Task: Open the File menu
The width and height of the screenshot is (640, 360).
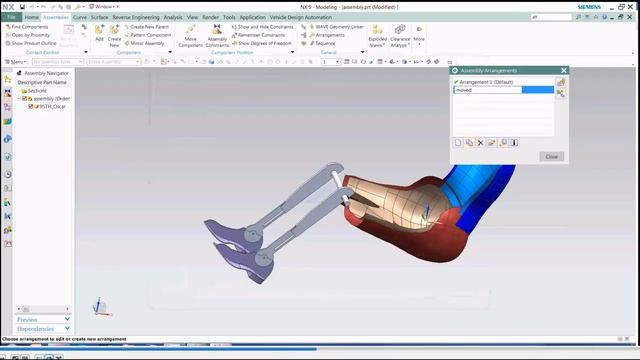Action: tap(11, 18)
